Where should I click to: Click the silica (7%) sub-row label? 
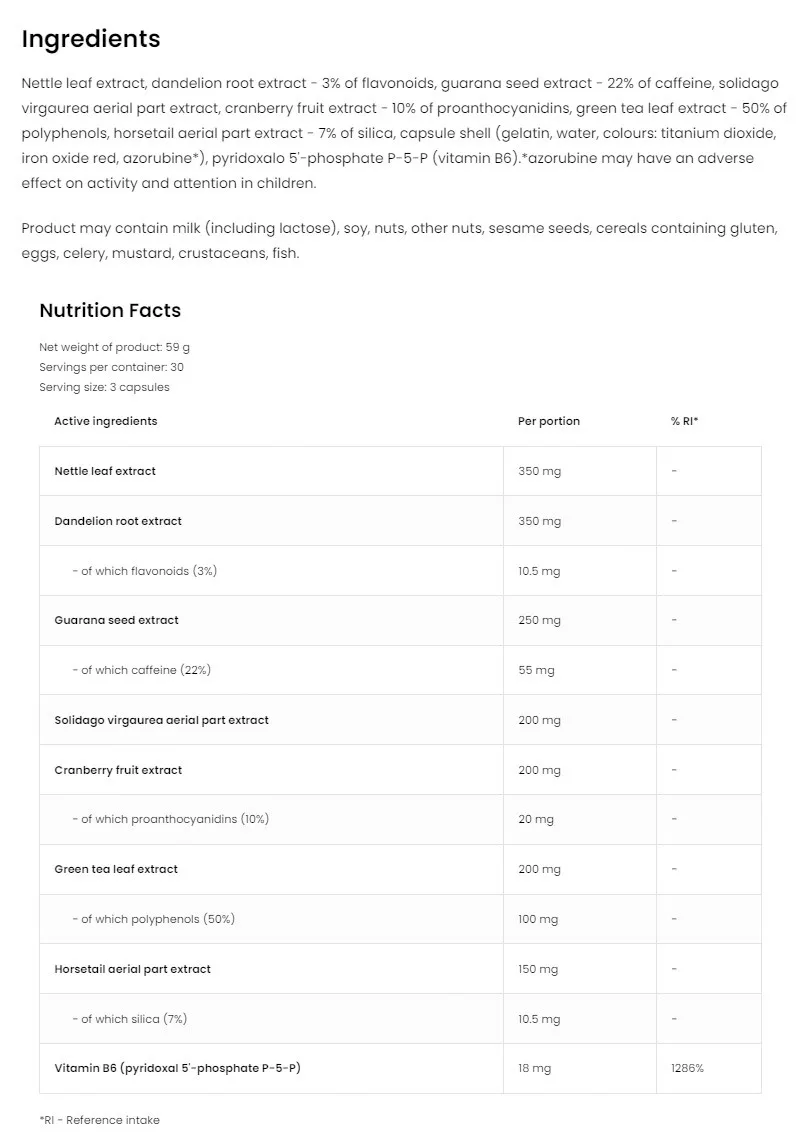[129, 1019]
